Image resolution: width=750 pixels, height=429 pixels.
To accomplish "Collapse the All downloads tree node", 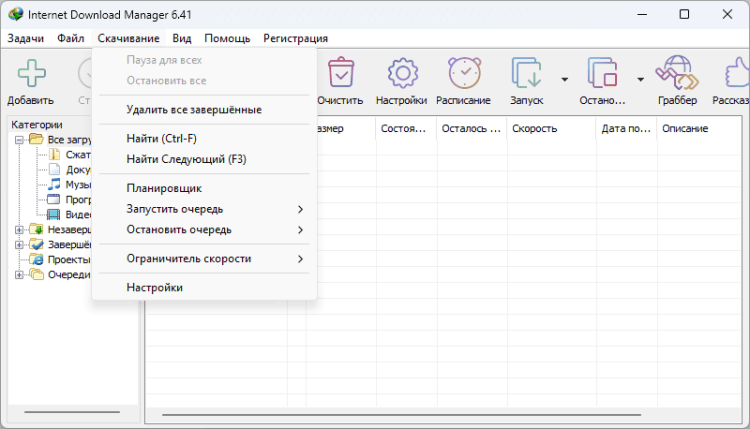I will pyautogui.click(x=19, y=140).
